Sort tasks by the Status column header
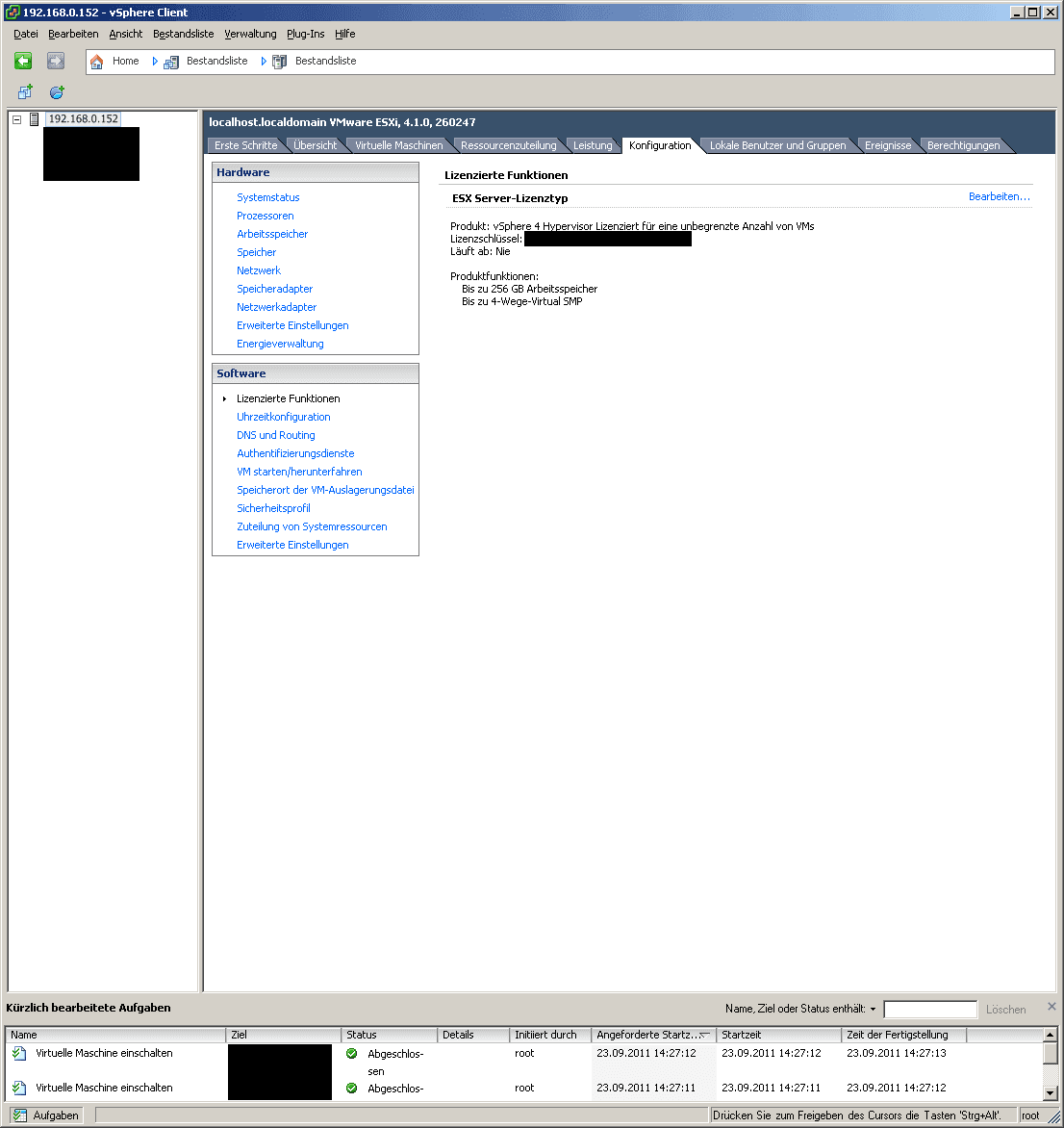Image resolution: width=1064 pixels, height=1128 pixels. point(389,1035)
